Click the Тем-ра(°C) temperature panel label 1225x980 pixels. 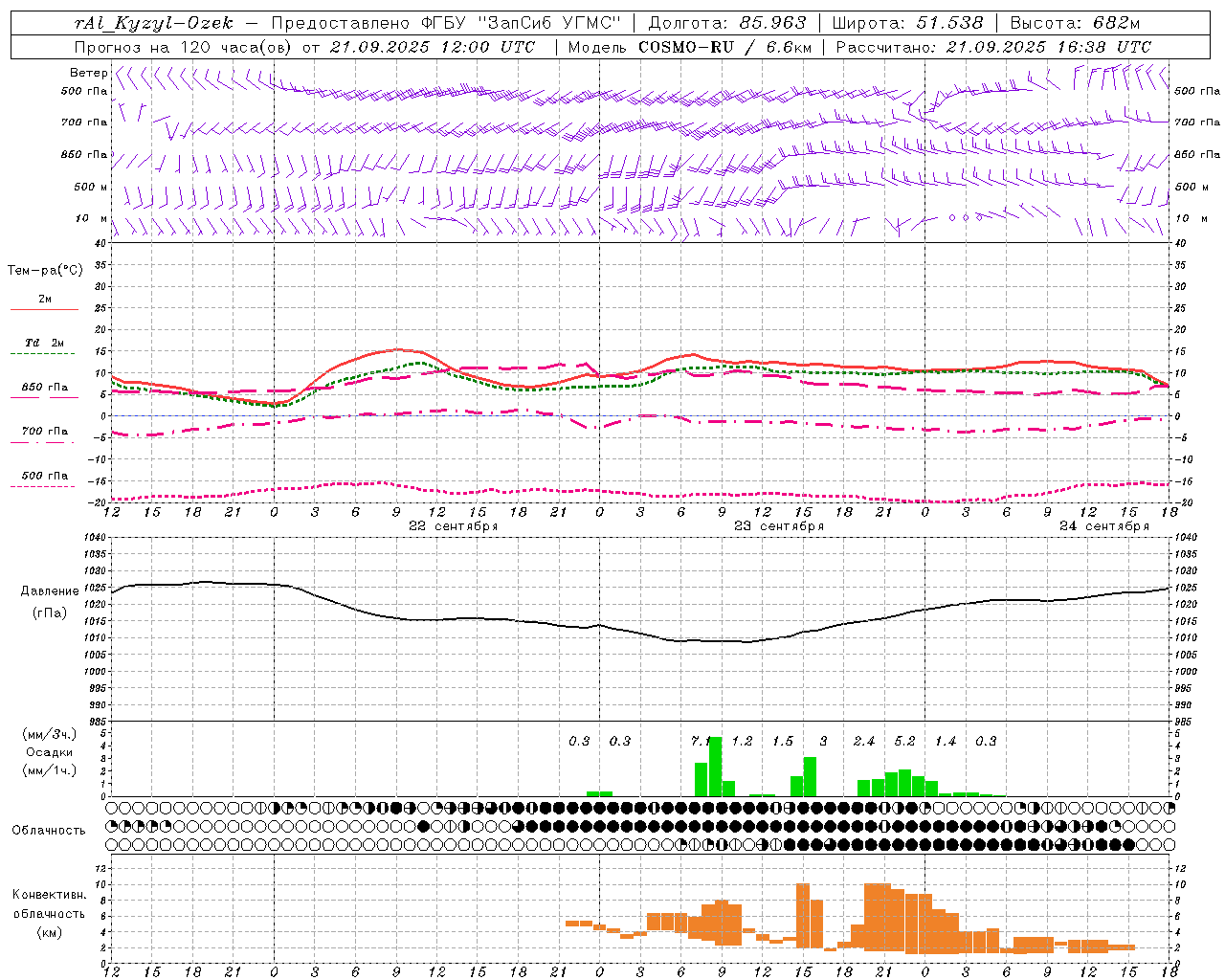coord(45,271)
